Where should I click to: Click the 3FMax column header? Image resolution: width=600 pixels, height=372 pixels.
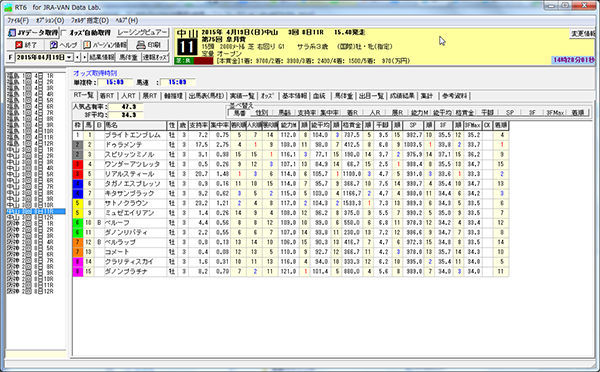[x=472, y=125]
